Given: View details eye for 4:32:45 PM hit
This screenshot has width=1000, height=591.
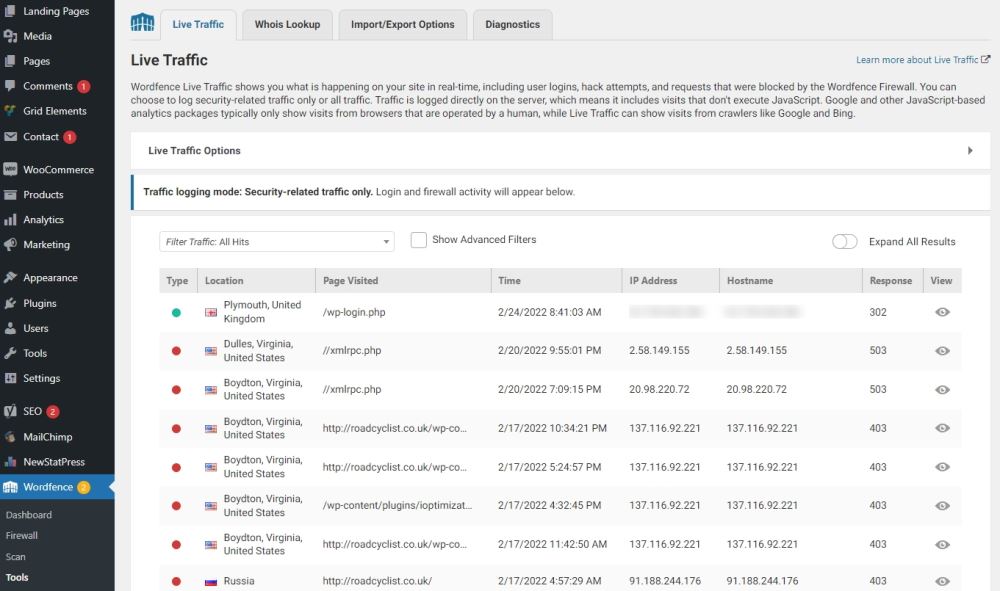Looking at the screenshot, I should [x=942, y=506].
